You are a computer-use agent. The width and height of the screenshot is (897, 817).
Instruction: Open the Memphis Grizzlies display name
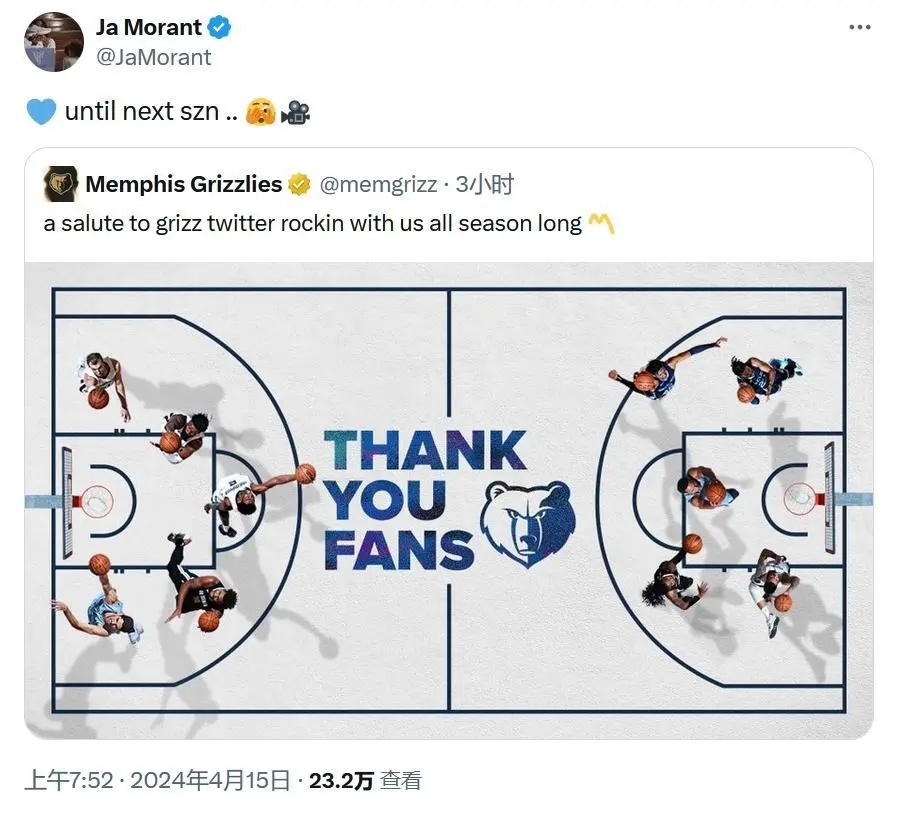pos(184,184)
